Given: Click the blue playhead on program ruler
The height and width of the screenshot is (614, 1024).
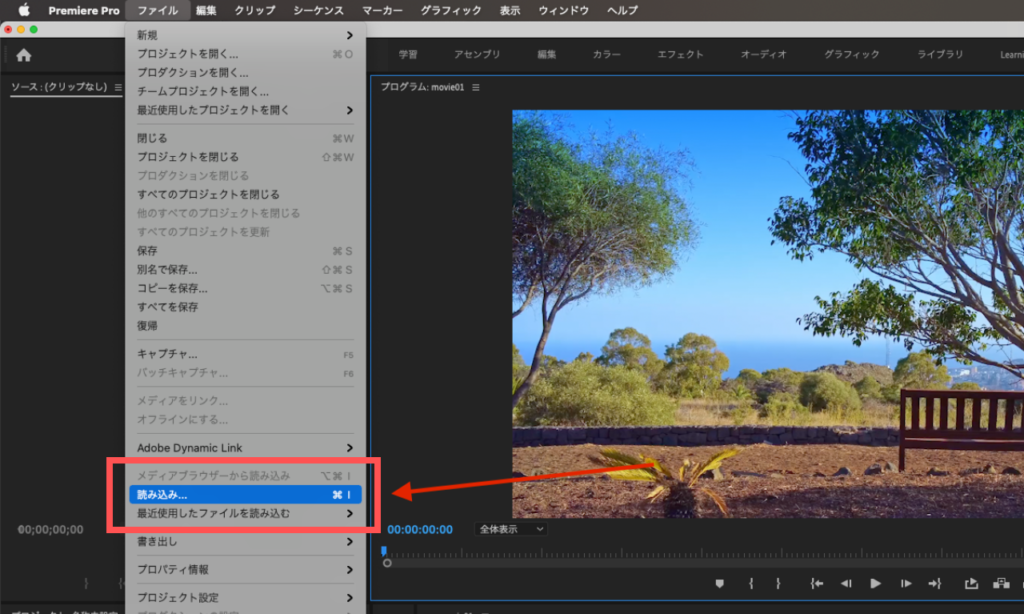Looking at the screenshot, I should 384,551.
